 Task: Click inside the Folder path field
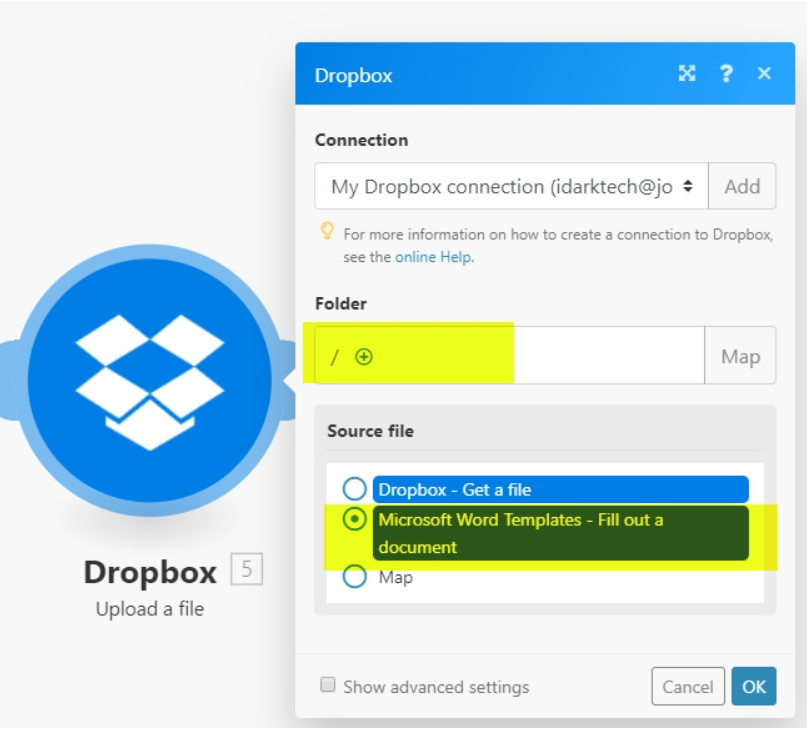click(510, 355)
